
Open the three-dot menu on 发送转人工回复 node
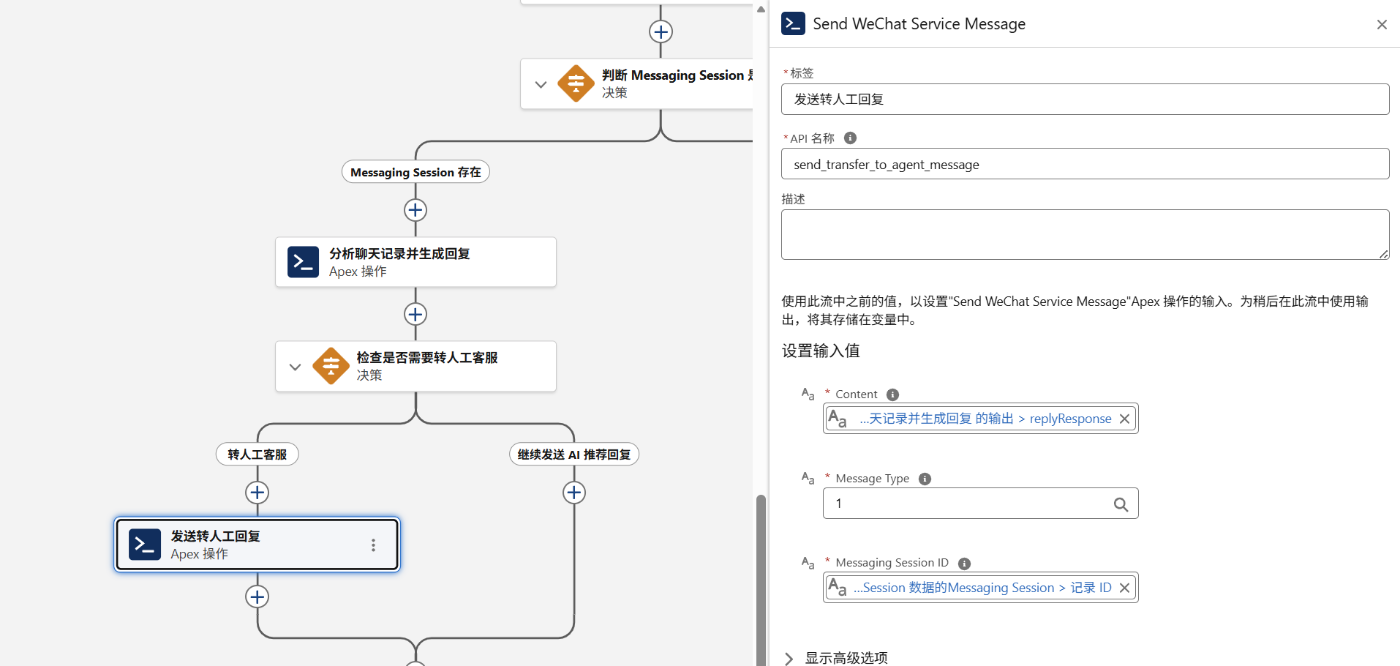pyautogui.click(x=374, y=545)
